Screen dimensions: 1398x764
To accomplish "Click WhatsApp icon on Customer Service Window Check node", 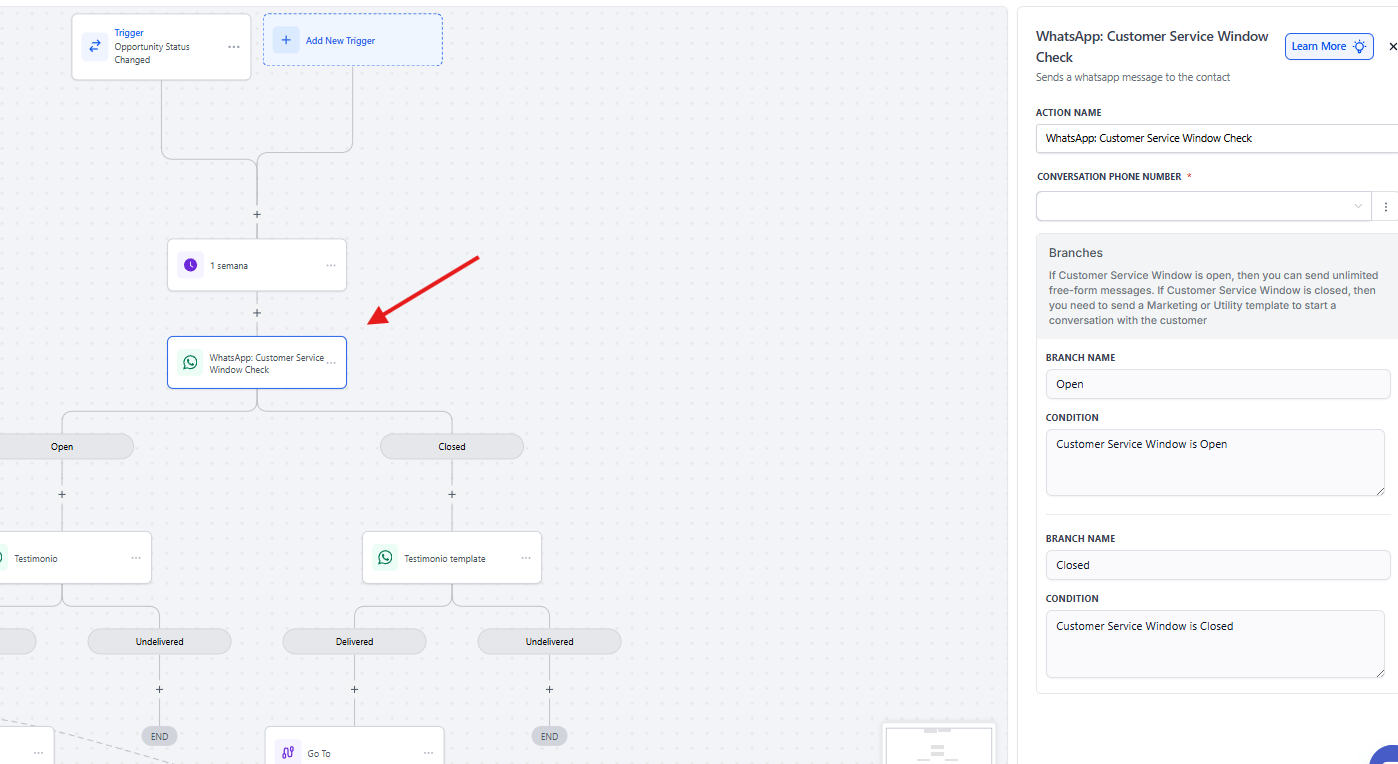I will pyautogui.click(x=190, y=363).
